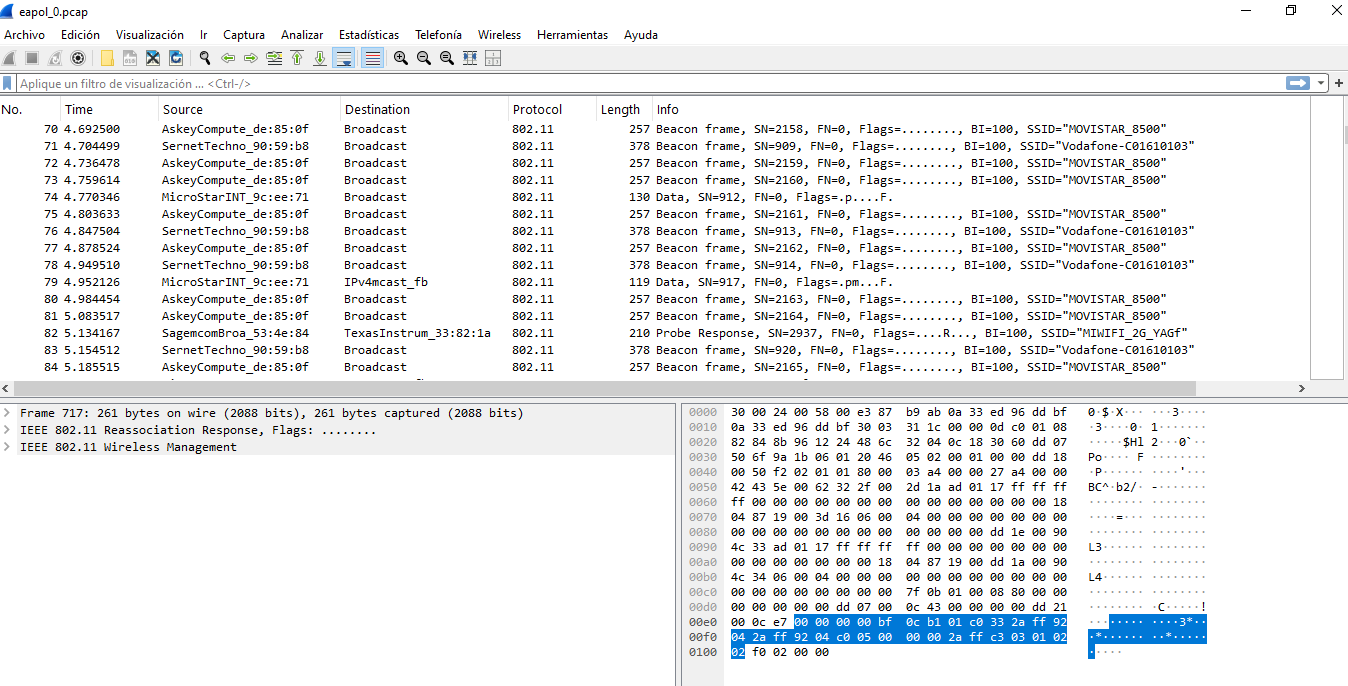Zoom in on packet list text

click(401, 58)
